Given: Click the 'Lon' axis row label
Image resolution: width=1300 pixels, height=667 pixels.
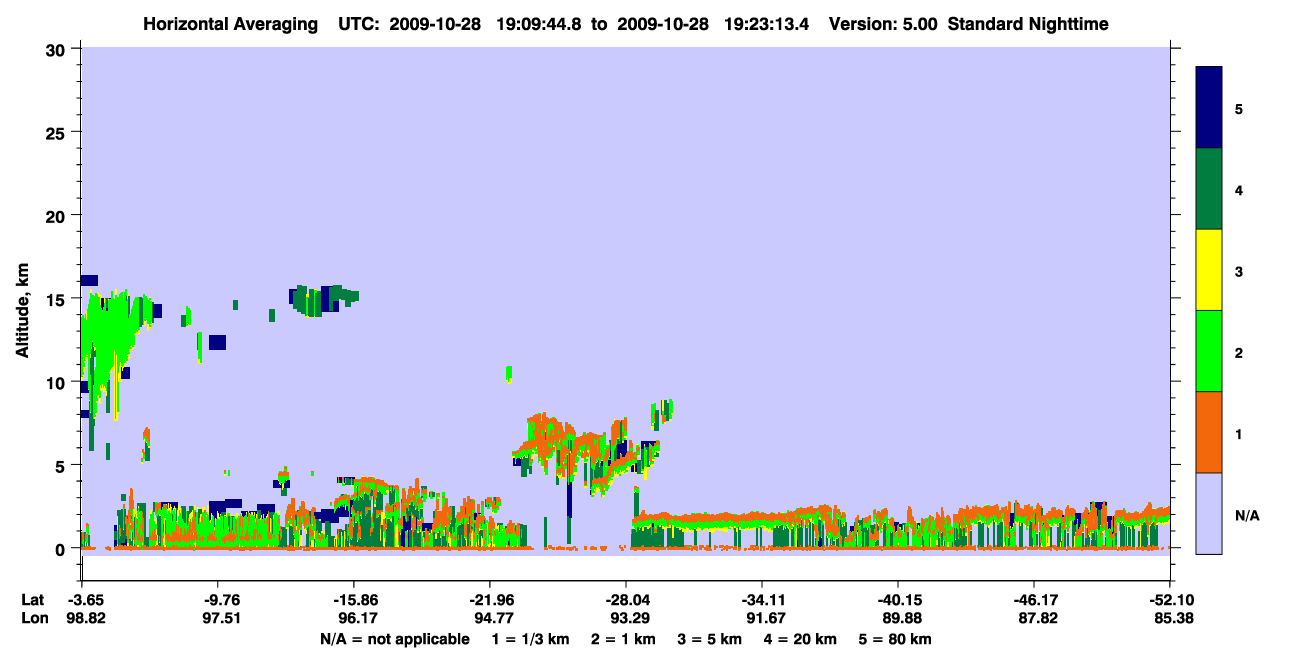Looking at the screenshot, I should click(x=34, y=618).
